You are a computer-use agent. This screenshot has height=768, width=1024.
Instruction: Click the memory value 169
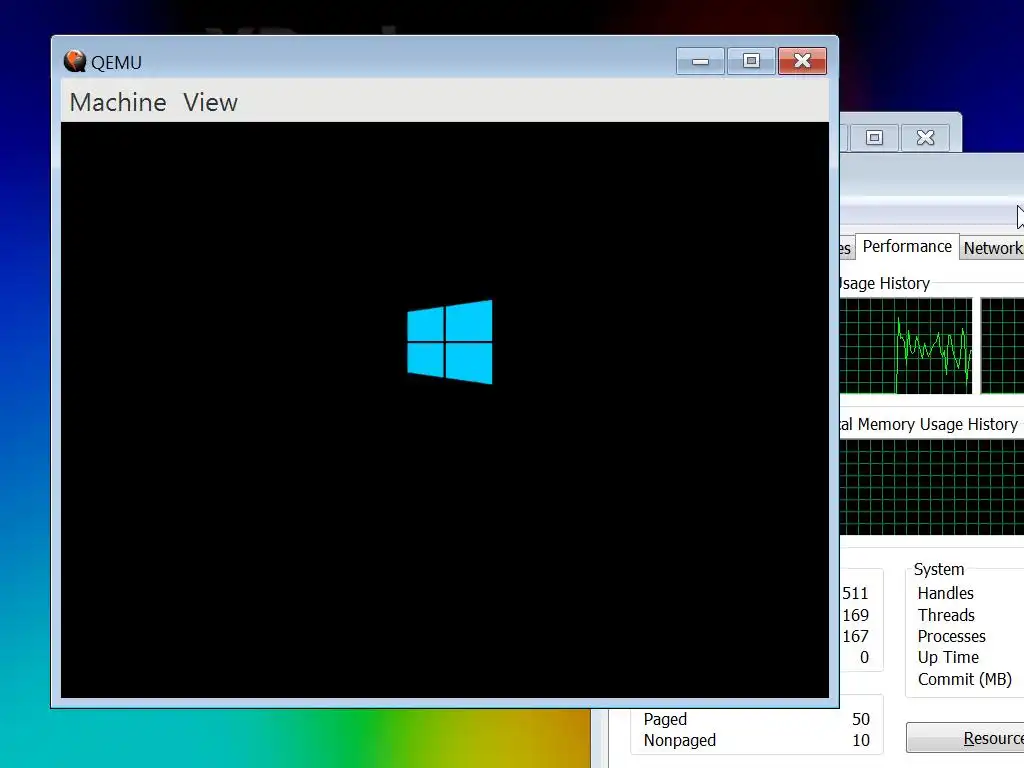pyautogui.click(x=855, y=615)
